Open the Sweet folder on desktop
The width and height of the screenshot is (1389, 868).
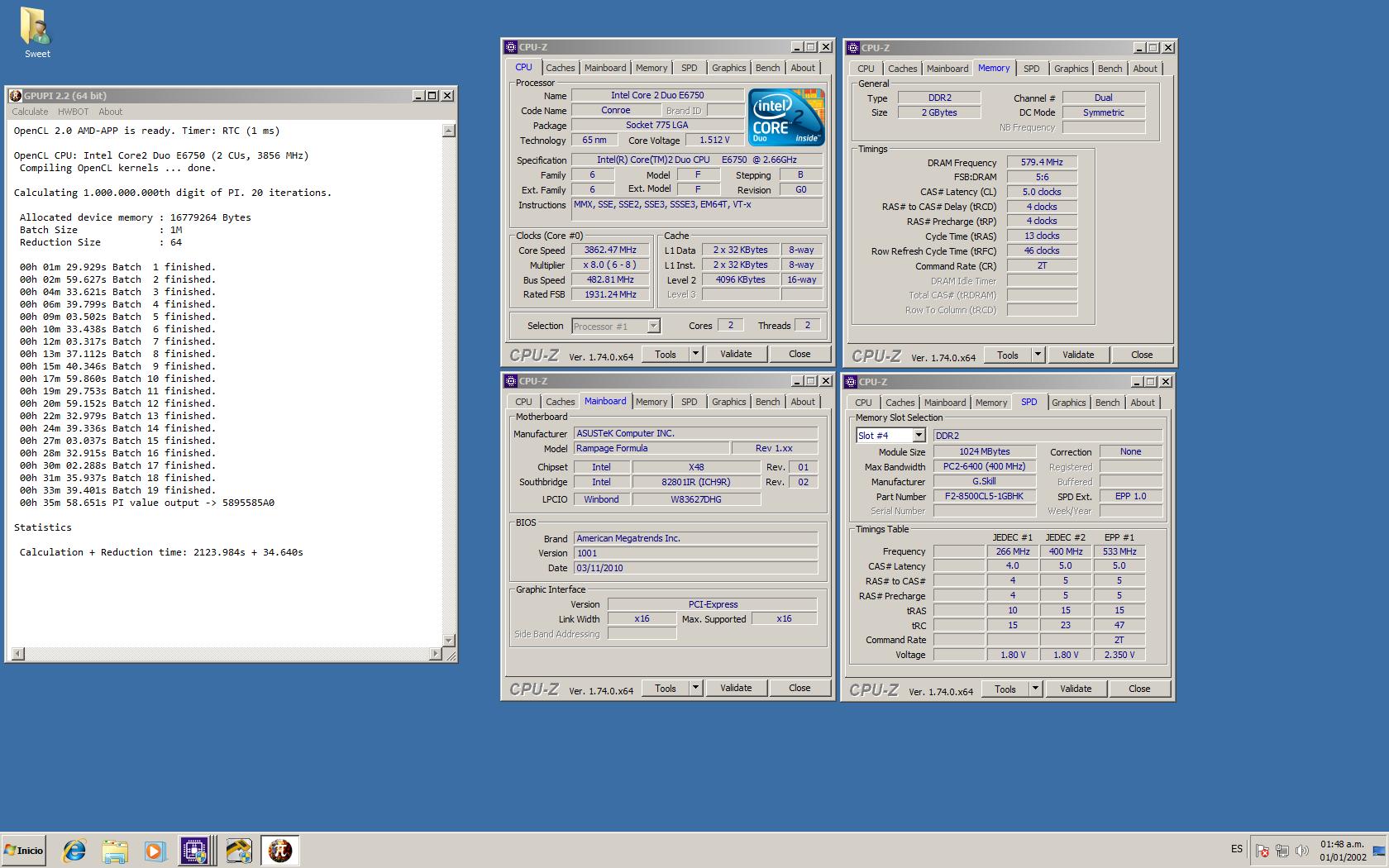click(36, 32)
